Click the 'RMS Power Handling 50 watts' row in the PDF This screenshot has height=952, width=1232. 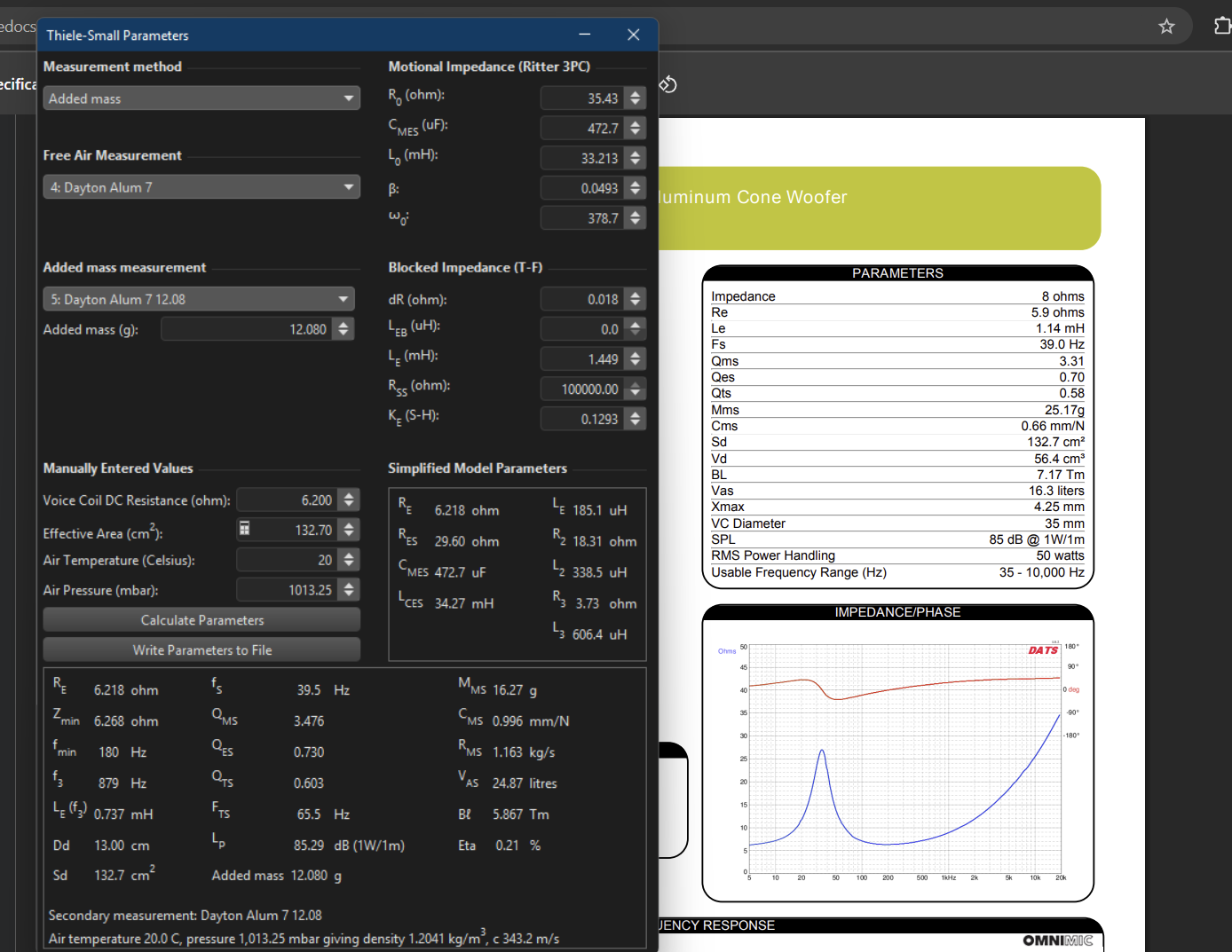(x=897, y=555)
